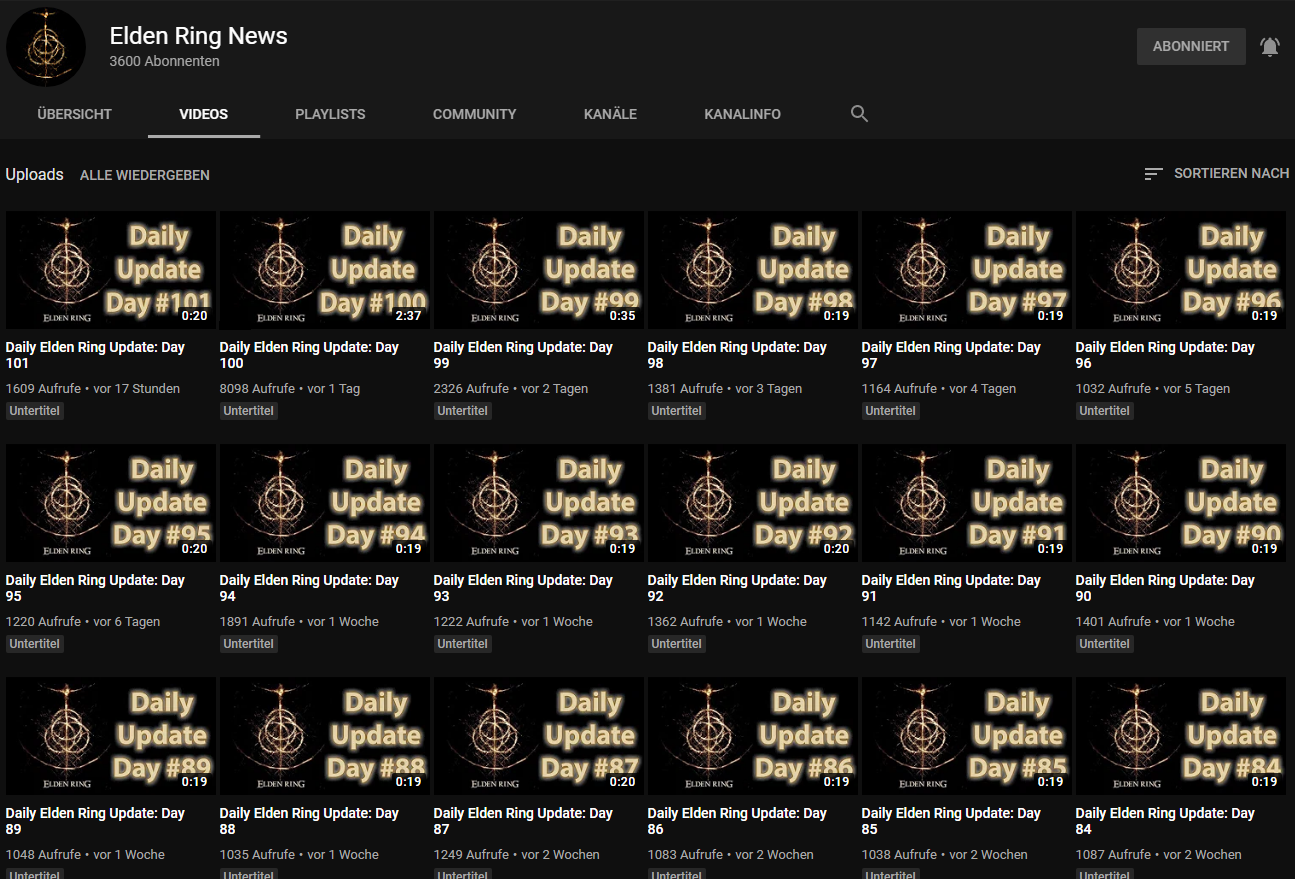Open title link 'Daily Elden Ring Update: Day 92'
1295x879 pixels.
pos(738,588)
